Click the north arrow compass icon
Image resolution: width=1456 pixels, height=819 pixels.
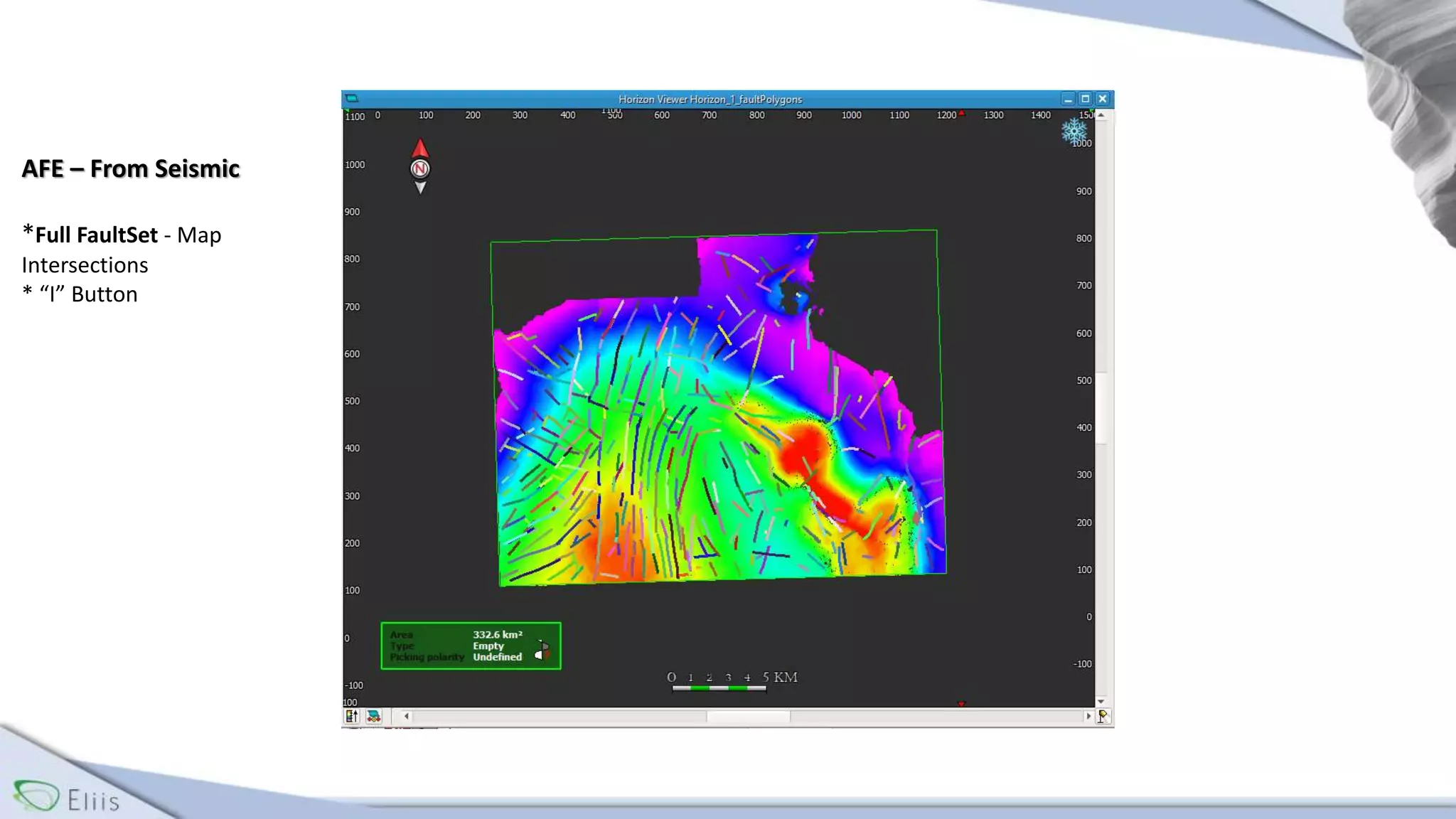[x=420, y=168]
